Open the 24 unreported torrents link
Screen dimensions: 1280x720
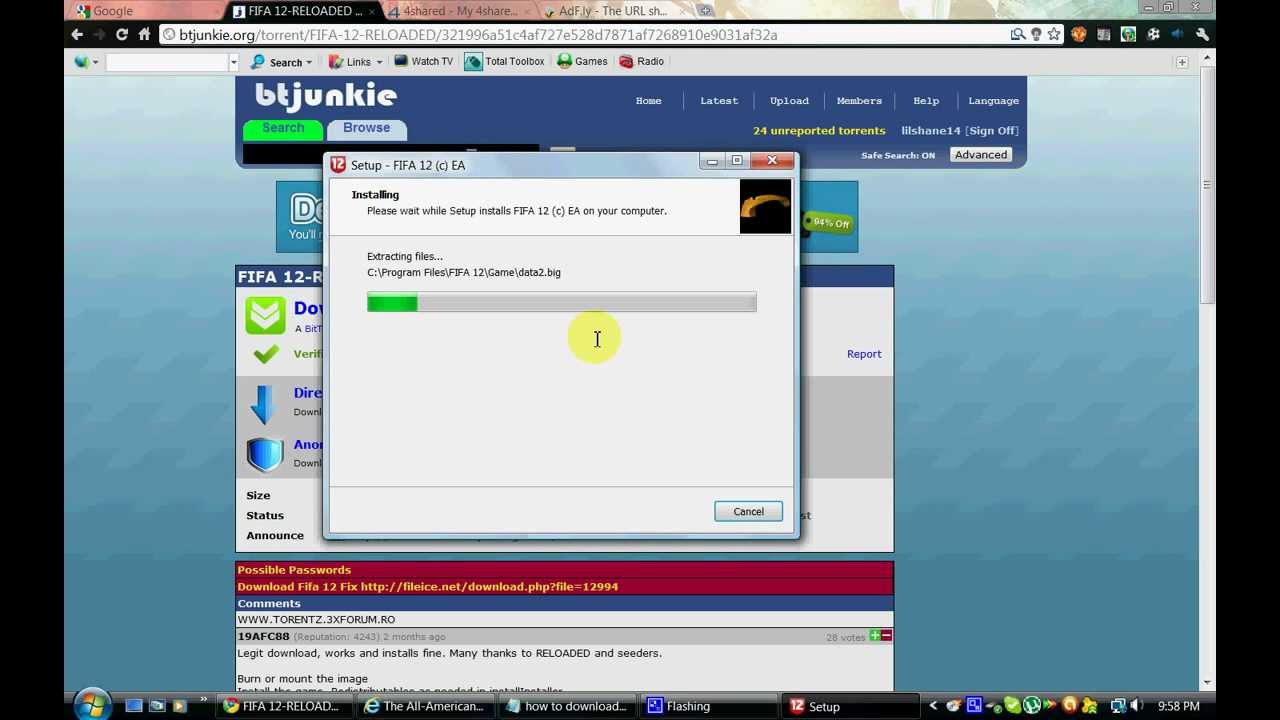coord(819,131)
